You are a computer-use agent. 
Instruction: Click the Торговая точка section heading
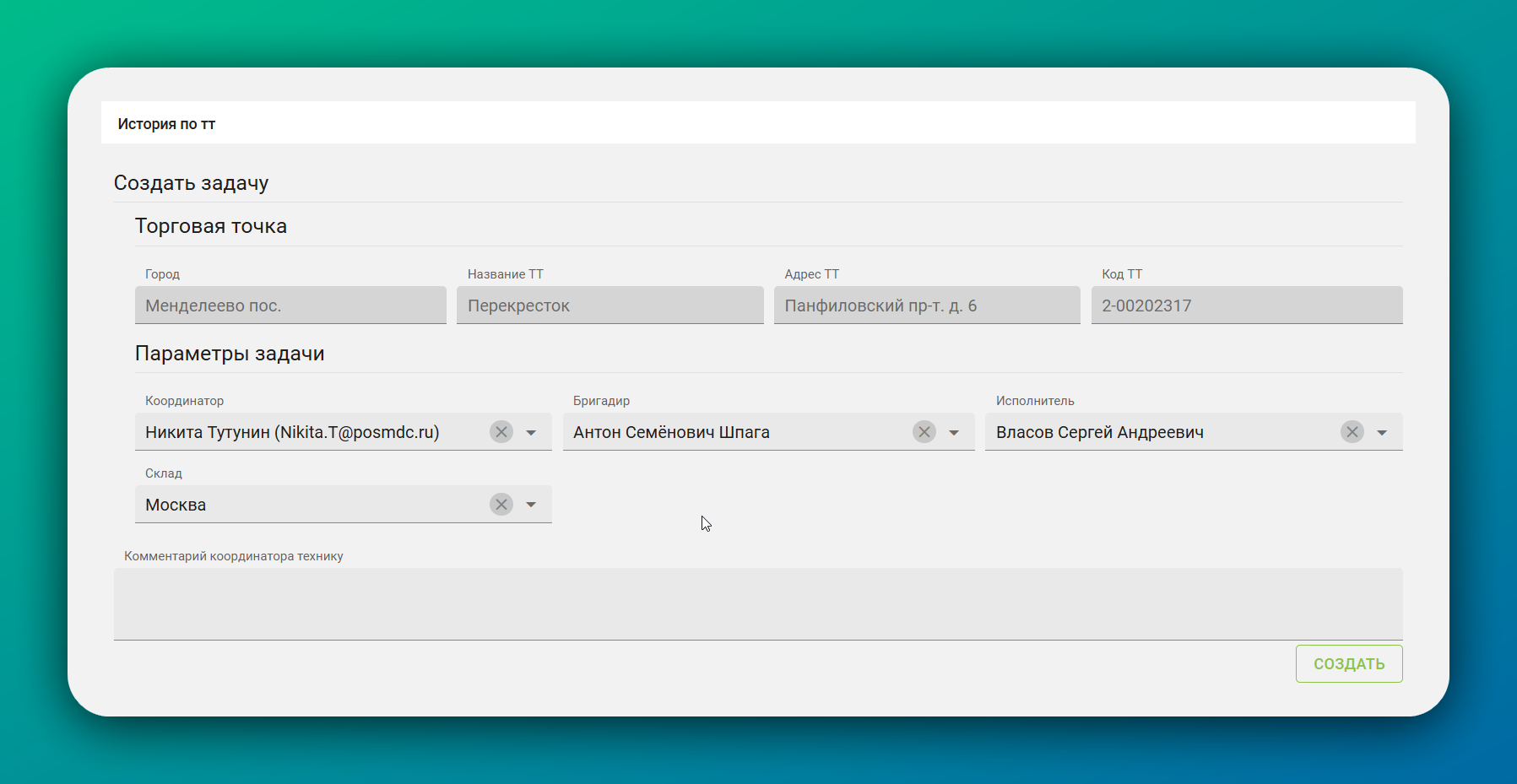tap(211, 226)
